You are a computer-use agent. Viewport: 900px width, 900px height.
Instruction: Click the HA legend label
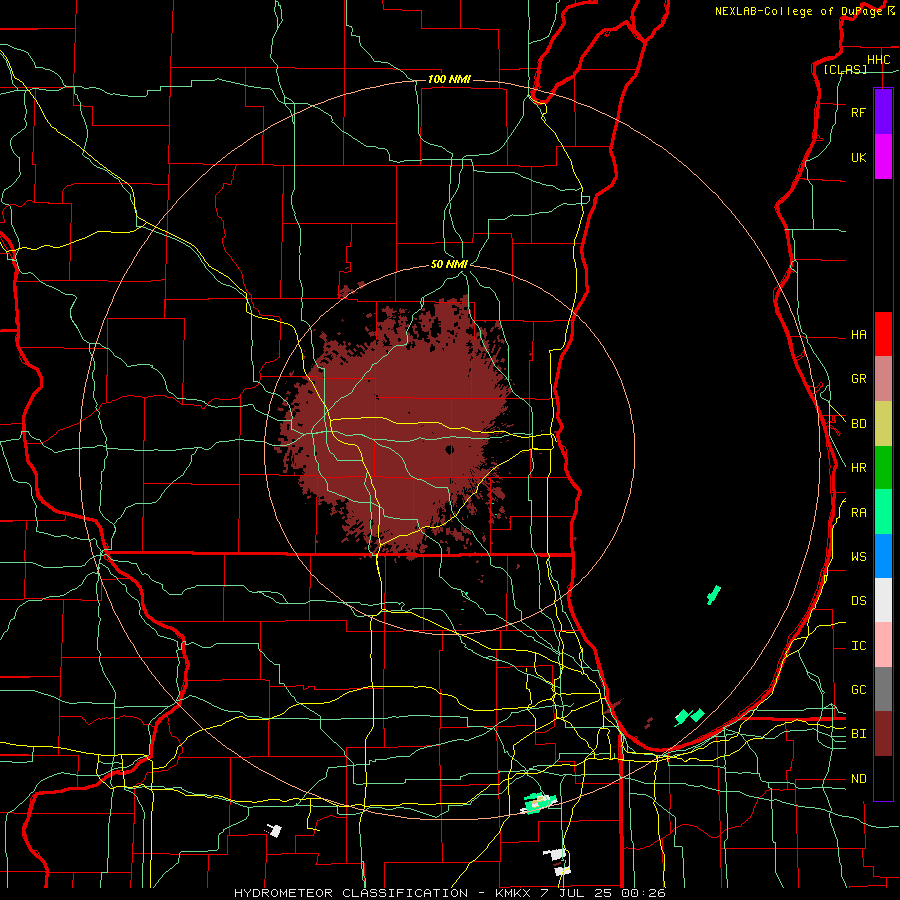[x=858, y=335]
